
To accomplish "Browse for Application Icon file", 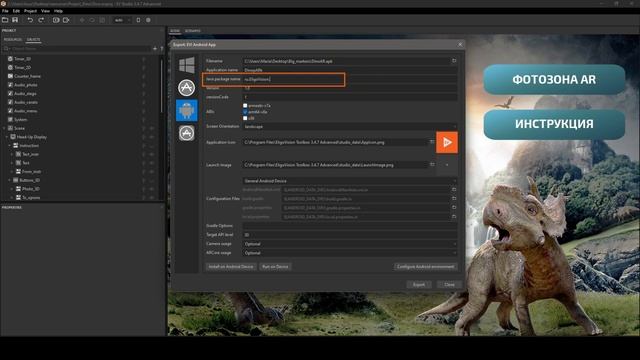I will click(432, 142).
